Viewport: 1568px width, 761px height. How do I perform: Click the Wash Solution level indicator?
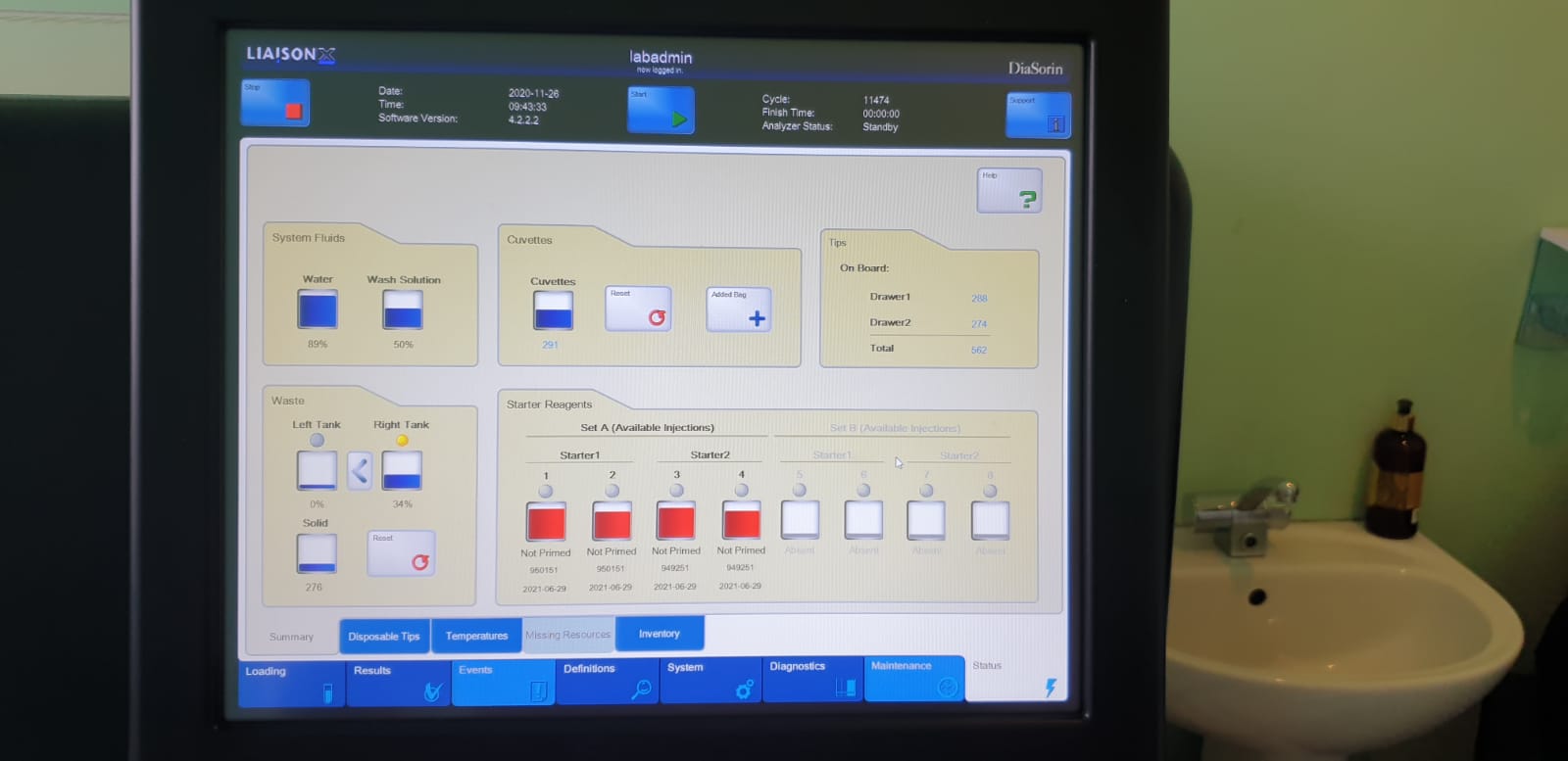tap(403, 310)
